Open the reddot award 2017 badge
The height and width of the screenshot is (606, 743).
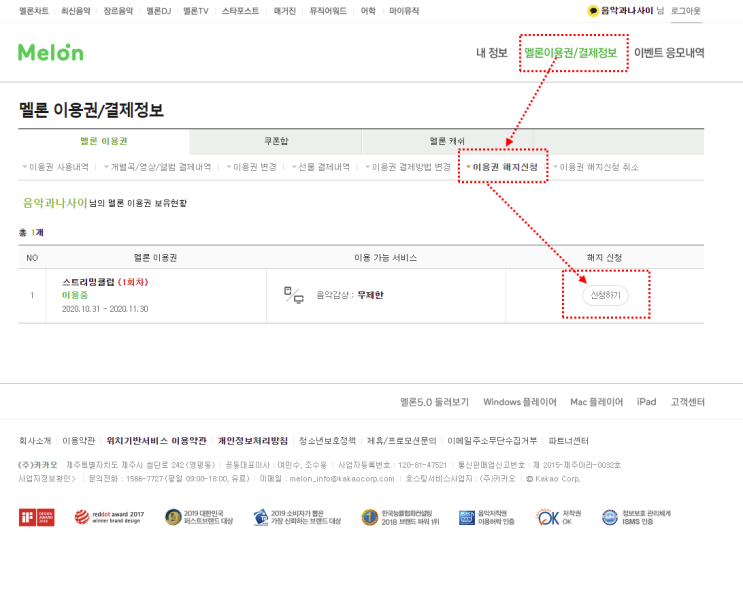click(x=109, y=517)
